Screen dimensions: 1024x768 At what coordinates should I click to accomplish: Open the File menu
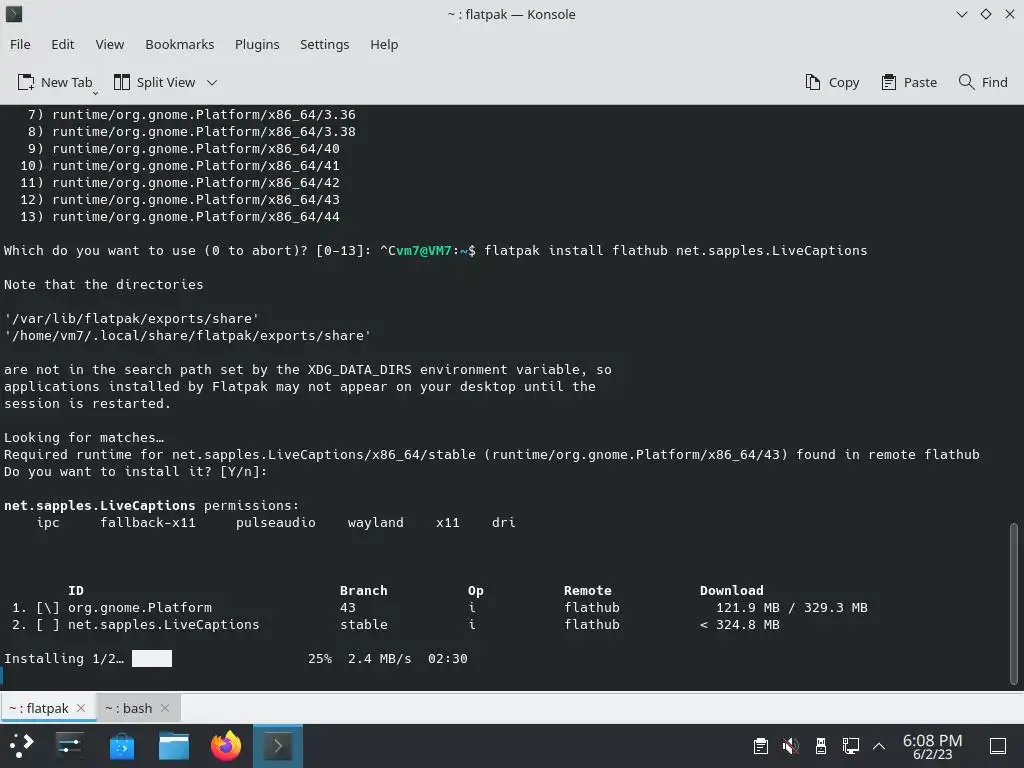(20, 44)
